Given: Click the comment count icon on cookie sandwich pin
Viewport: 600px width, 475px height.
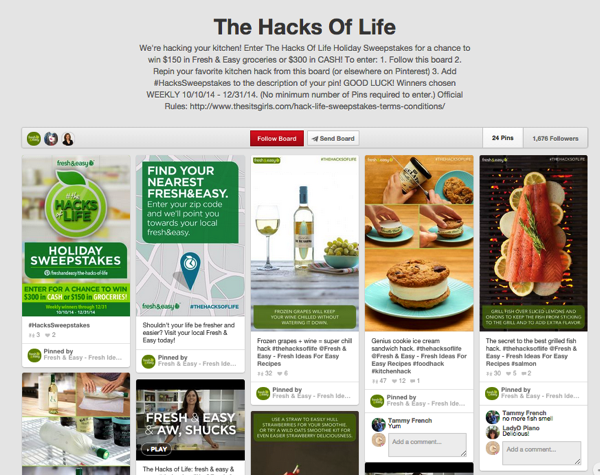Looking at the screenshot, I should tap(412, 381).
